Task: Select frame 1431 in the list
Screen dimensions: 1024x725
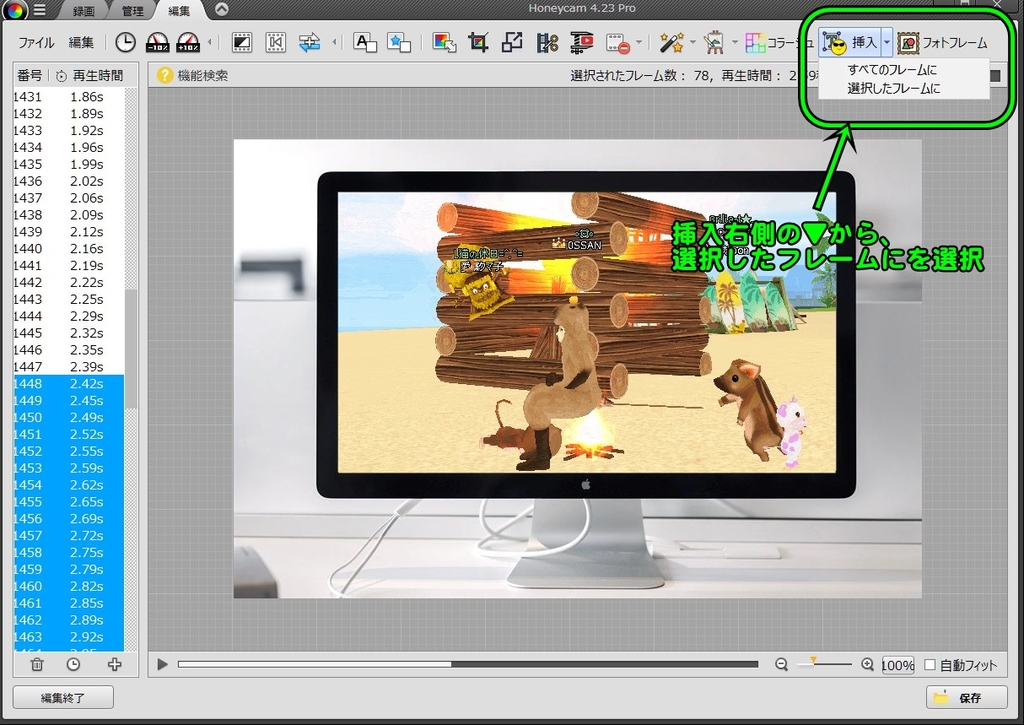Action: [x=69, y=97]
